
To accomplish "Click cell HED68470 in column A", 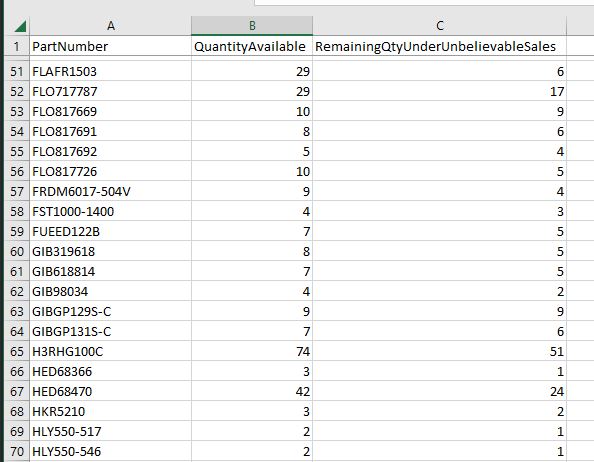I will [111, 391].
